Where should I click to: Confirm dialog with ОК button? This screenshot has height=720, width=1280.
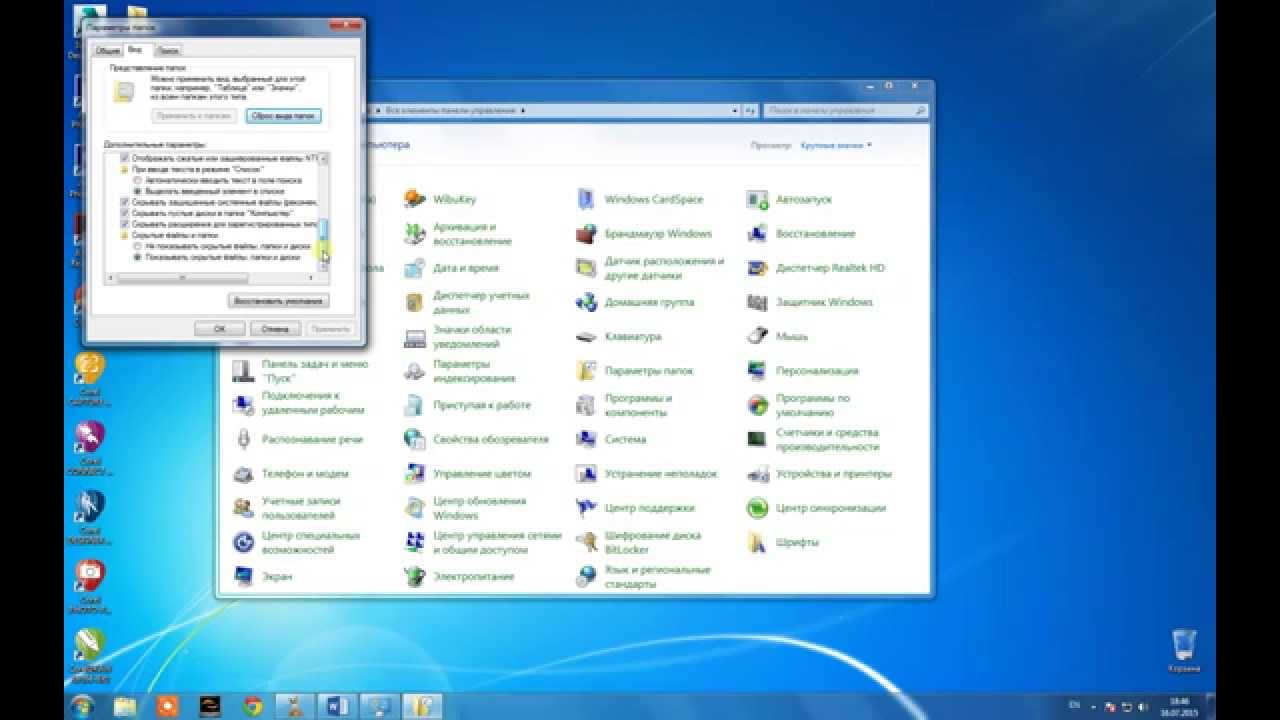(x=219, y=328)
